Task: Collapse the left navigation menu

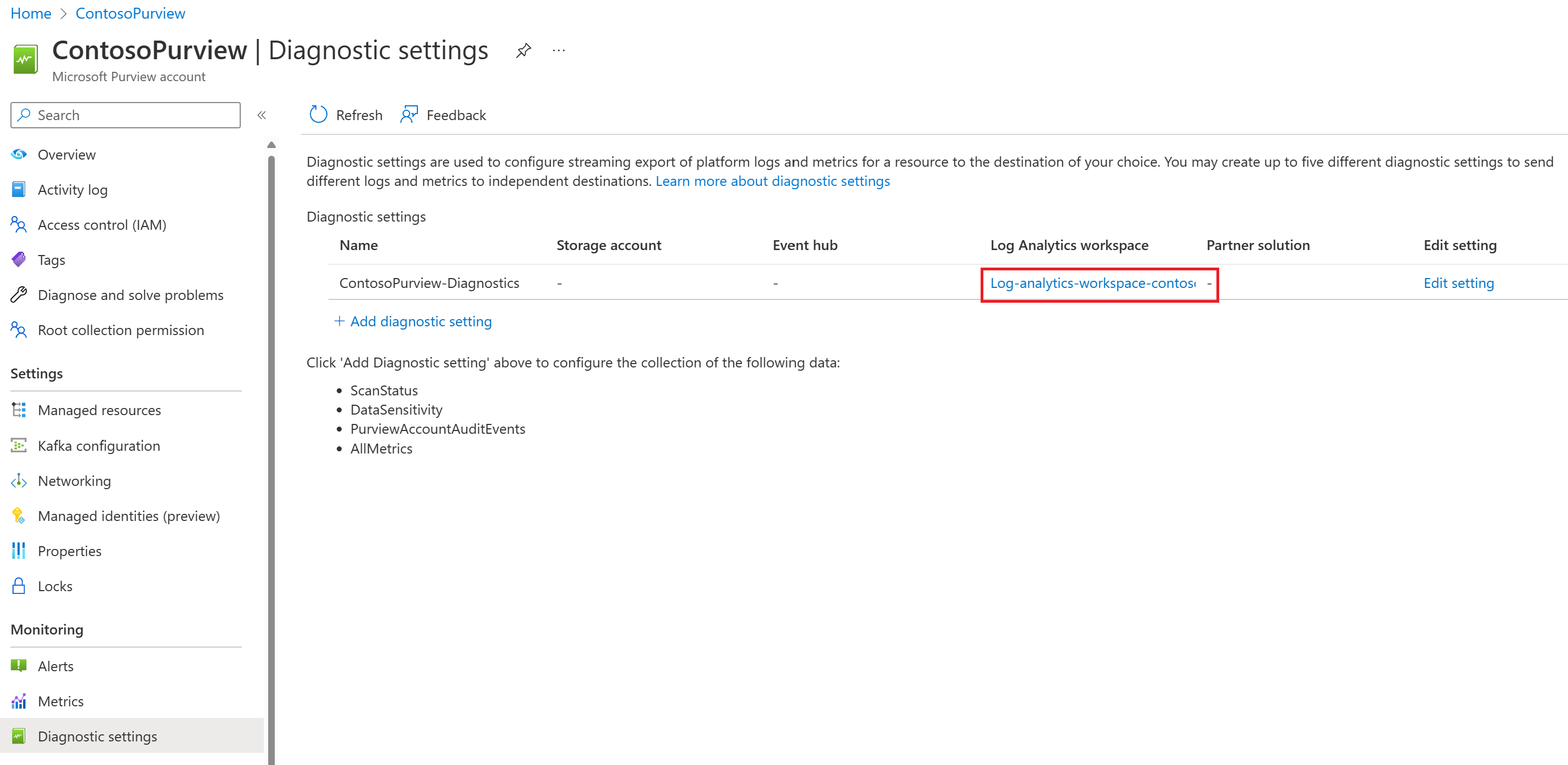Action: [x=262, y=115]
